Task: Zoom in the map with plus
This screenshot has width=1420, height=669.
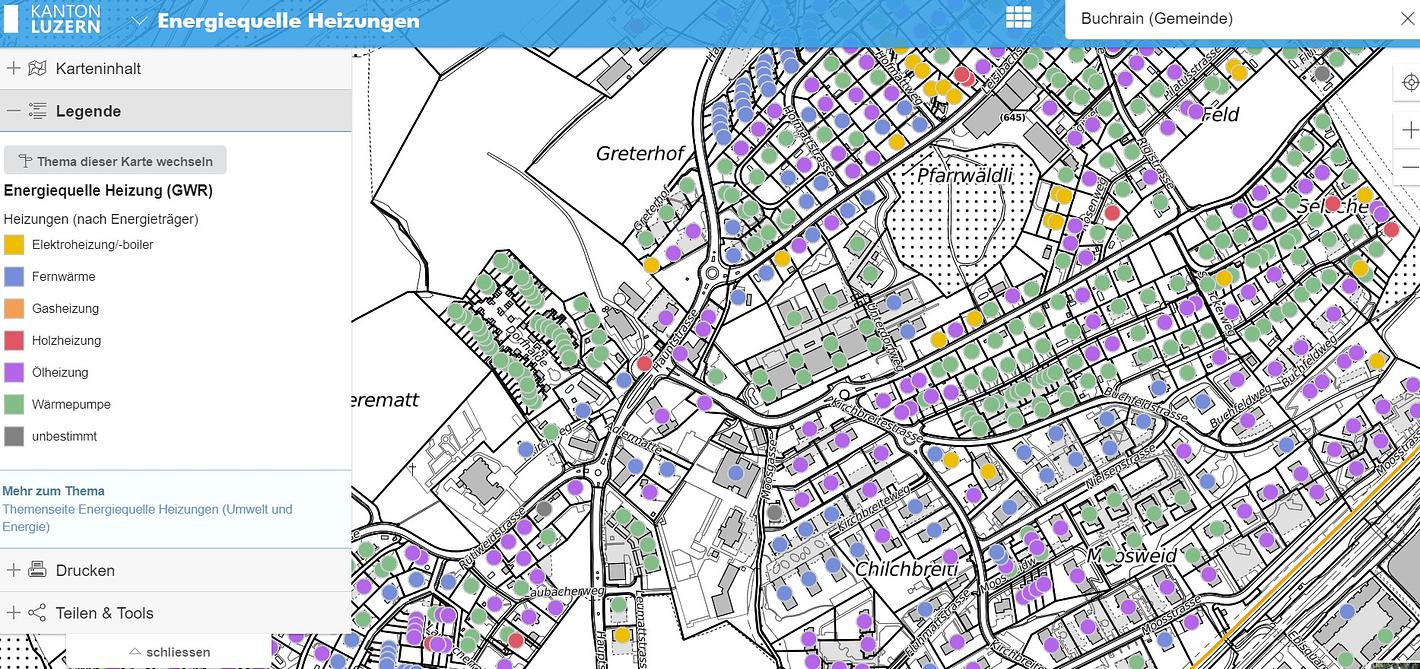Action: pos(1410,131)
